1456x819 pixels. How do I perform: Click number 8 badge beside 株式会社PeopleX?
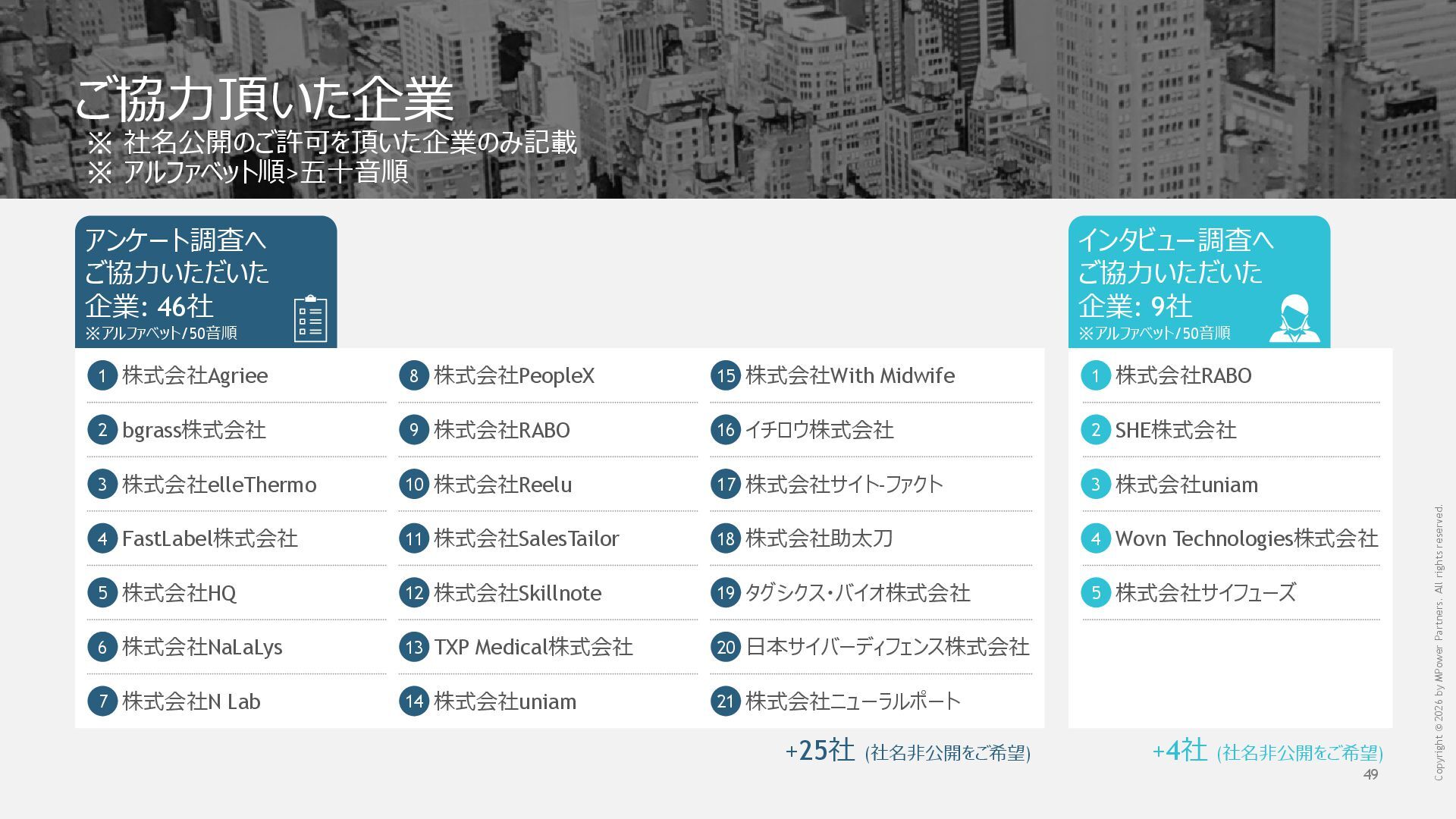coord(413,375)
